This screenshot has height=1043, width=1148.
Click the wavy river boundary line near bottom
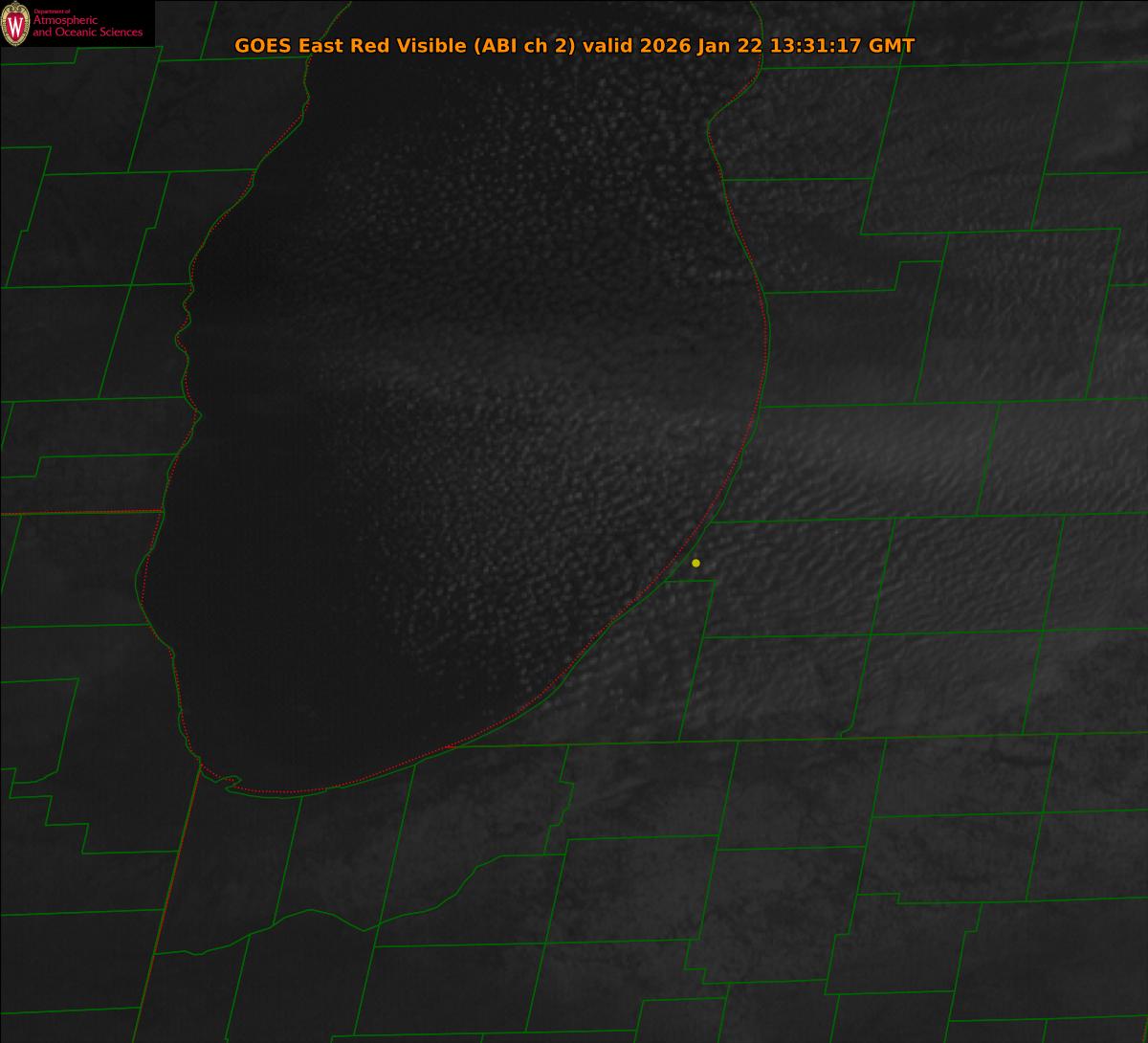[316, 915]
